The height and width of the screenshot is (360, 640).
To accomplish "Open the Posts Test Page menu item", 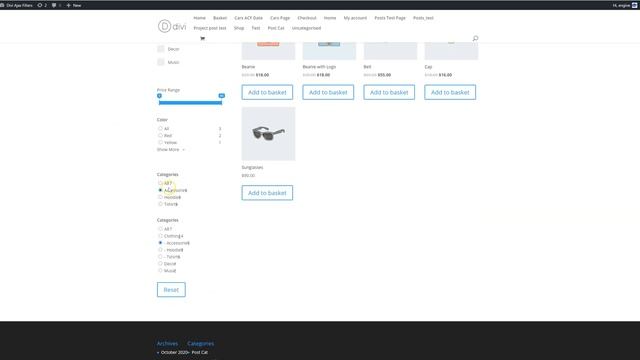I will coord(390,18).
